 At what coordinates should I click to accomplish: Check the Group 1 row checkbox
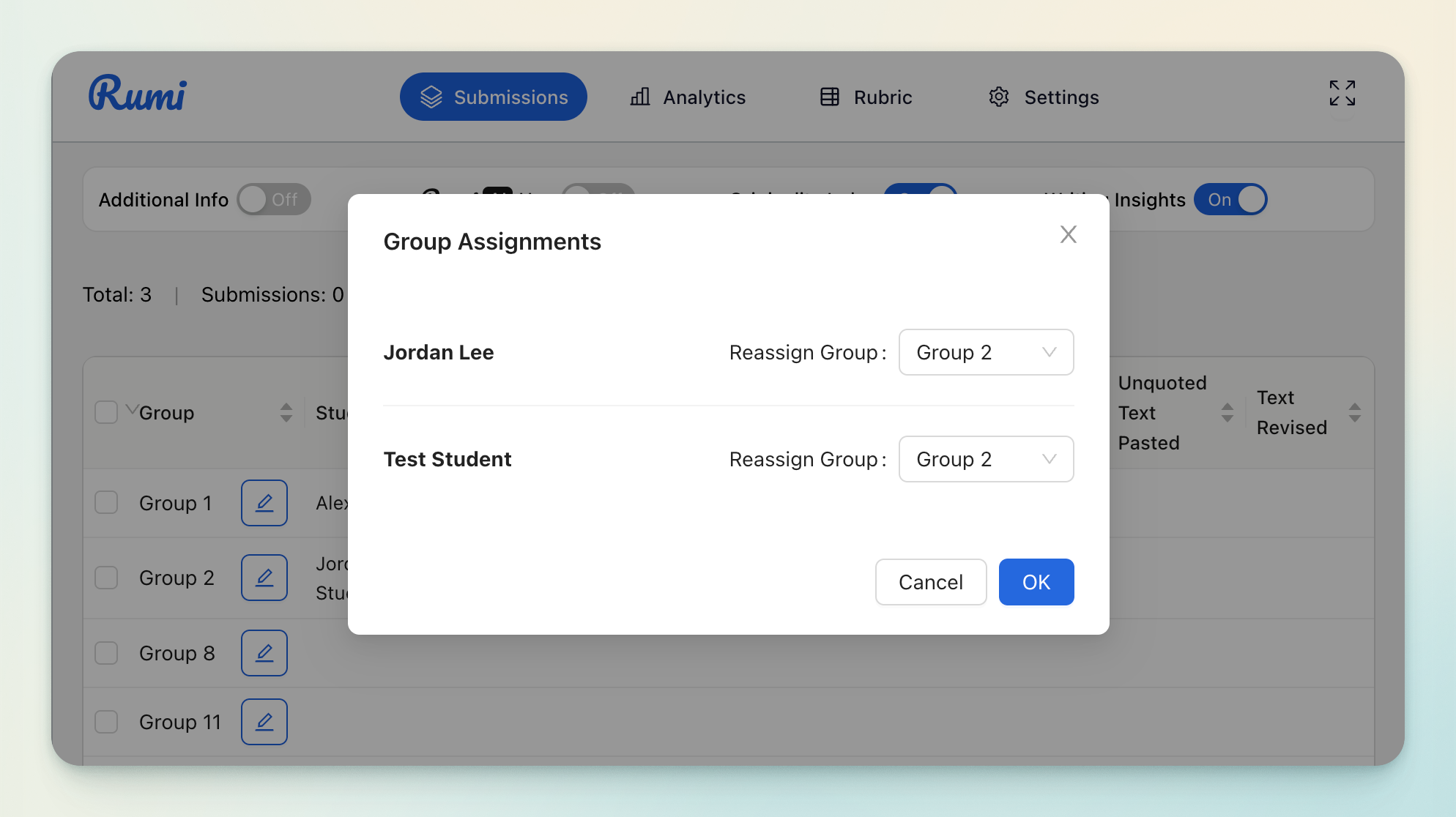106,503
